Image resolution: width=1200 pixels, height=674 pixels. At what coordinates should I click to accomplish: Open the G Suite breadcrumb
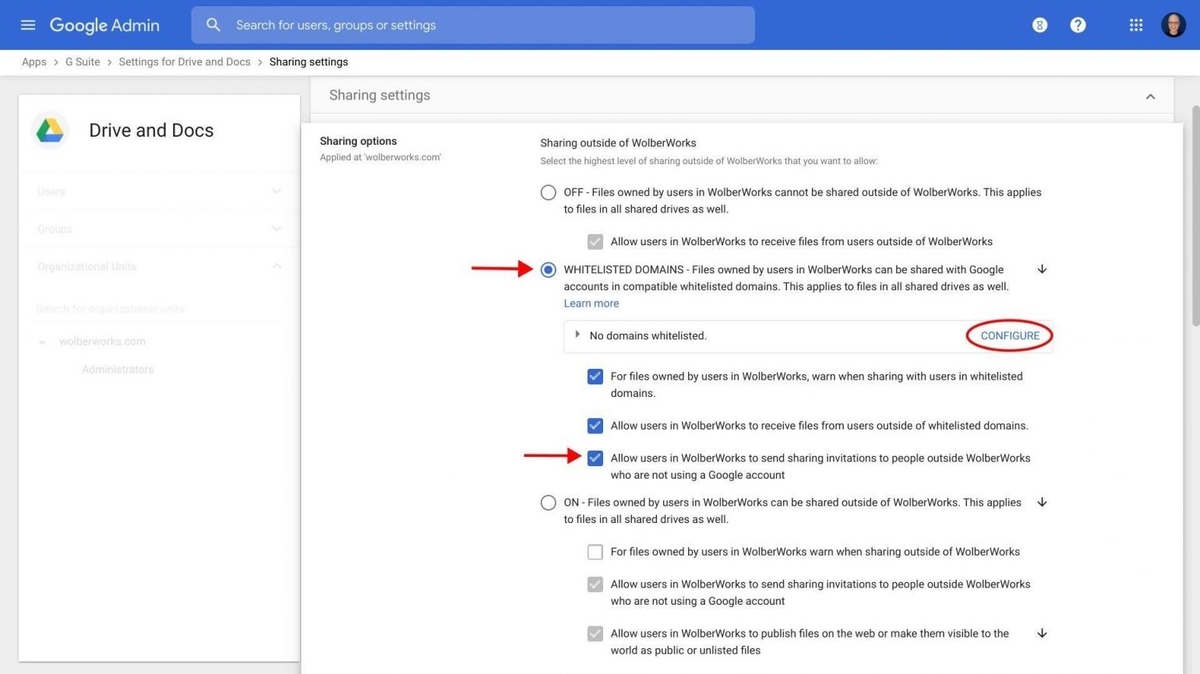(x=81, y=61)
